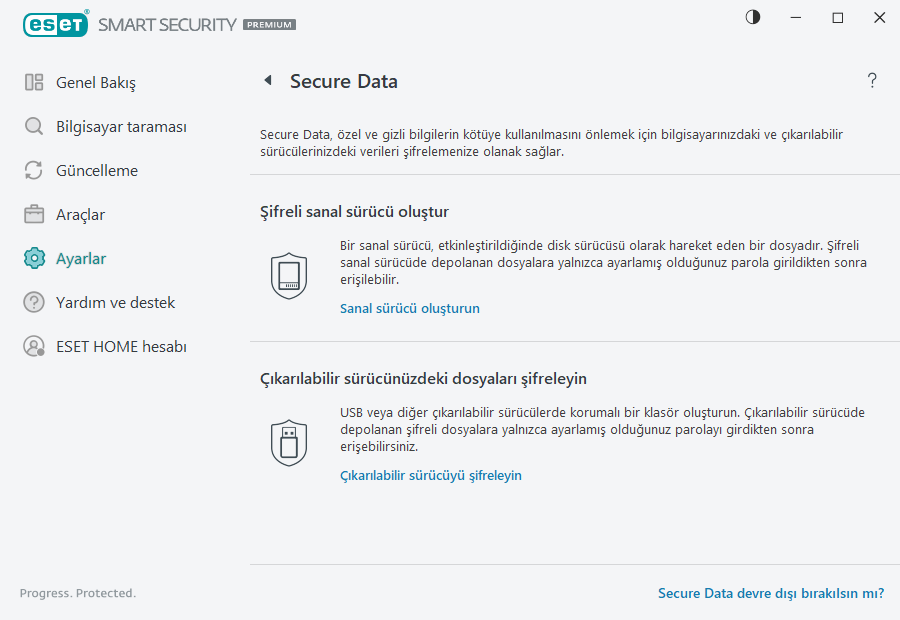Open the ESET HOME hesabı account icon

click(33, 346)
